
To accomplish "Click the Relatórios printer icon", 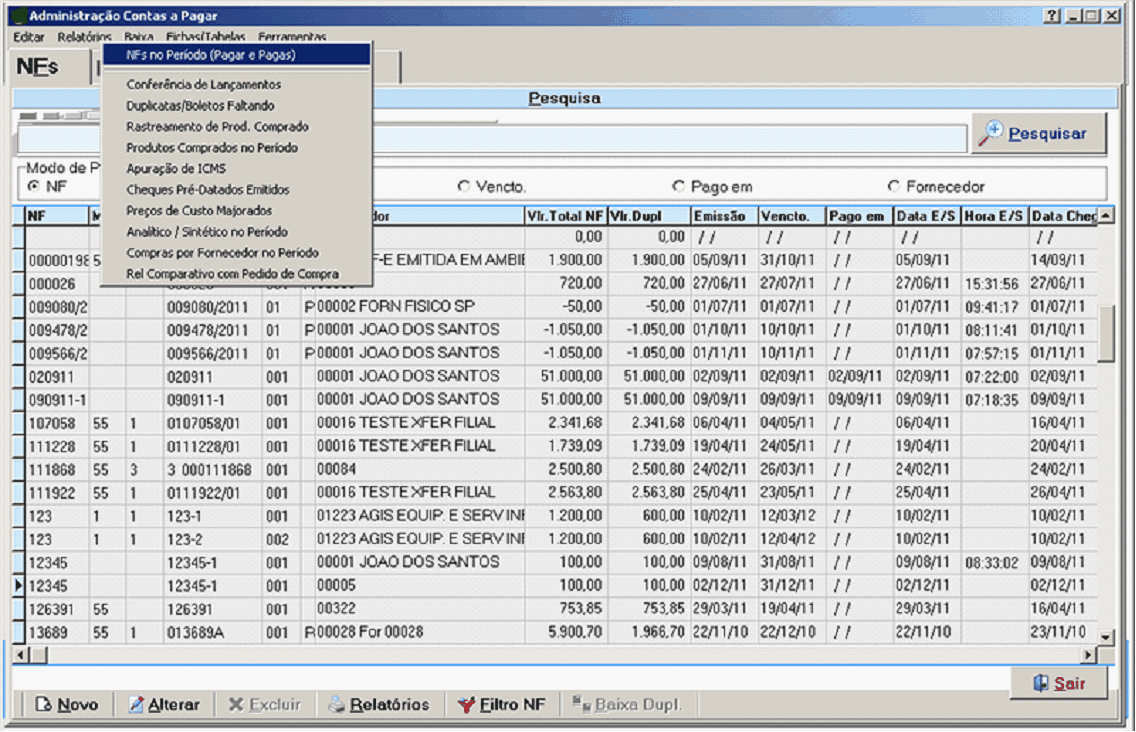I will (x=337, y=705).
